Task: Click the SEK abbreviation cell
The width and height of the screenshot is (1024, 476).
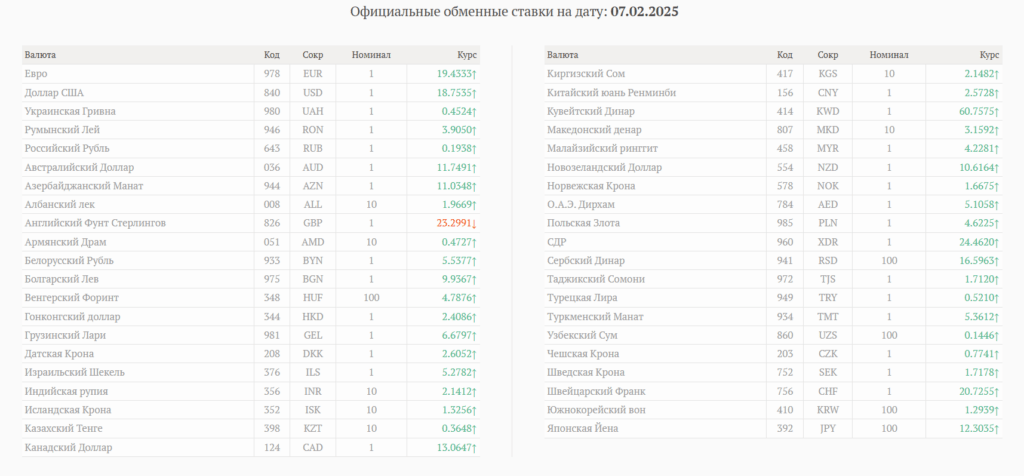Action: [828, 372]
